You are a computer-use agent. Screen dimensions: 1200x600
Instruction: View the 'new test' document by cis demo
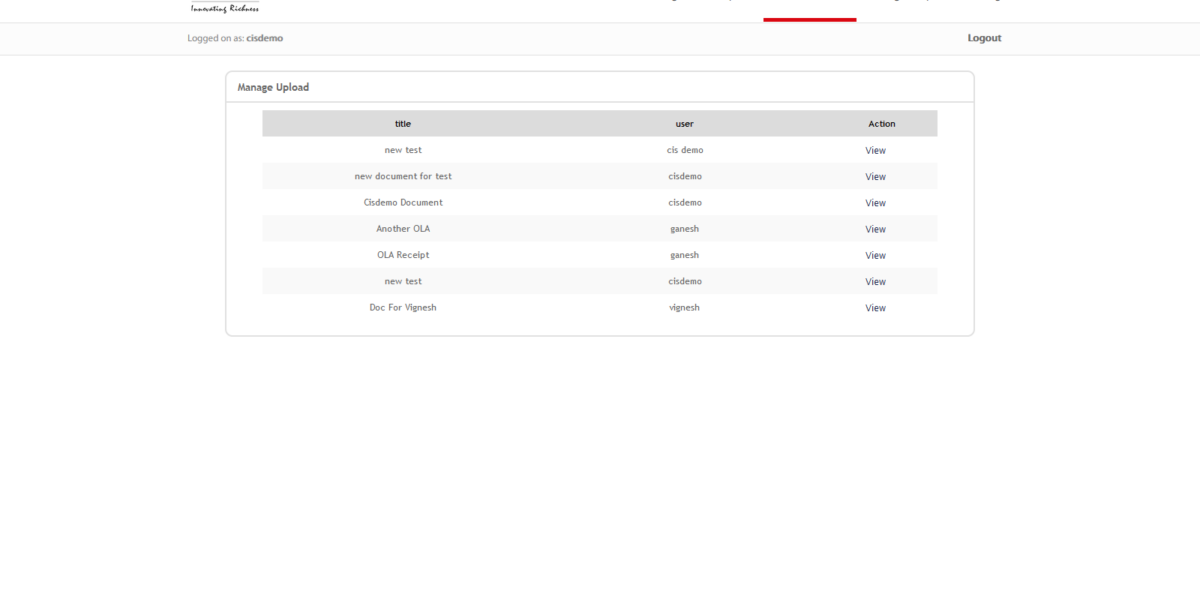point(875,150)
